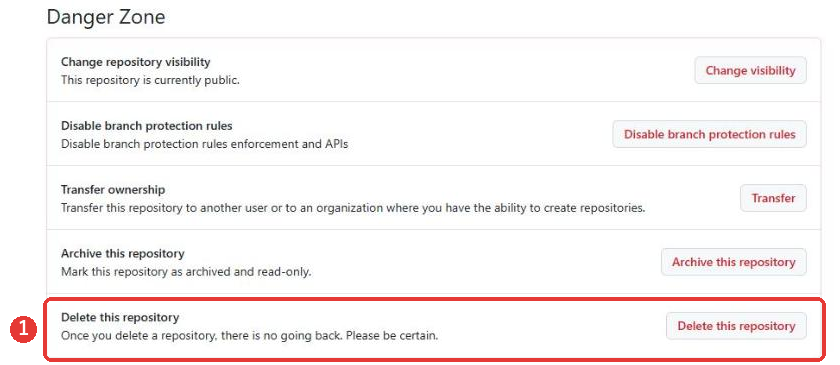Viewport: 840px width, 365px height.
Task: Click 'Disable branch protection rules enforcement and APIs' description
Action: tap(205, 144)
